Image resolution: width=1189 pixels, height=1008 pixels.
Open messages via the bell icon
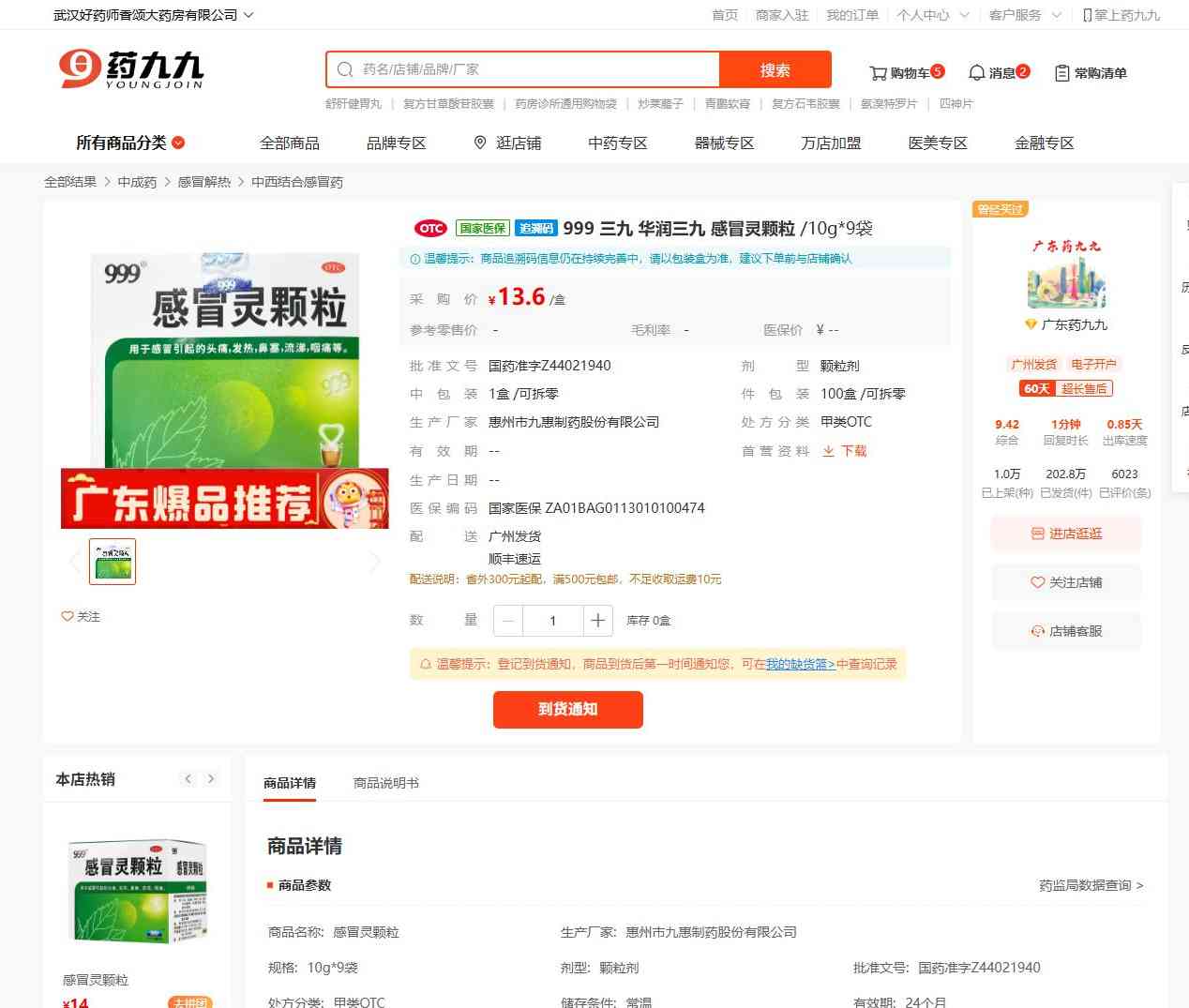(x=977, y=73)
